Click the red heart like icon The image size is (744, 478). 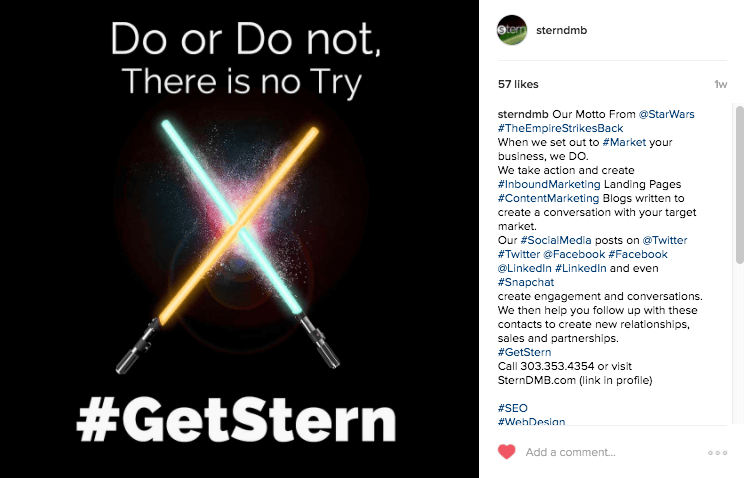pyautogui.click(x=506, y=451)
